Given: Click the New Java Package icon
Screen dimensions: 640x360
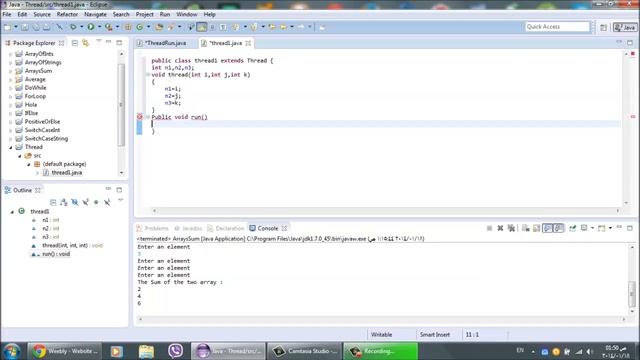Looking at the screenshot, I should (x=128, y=27).
